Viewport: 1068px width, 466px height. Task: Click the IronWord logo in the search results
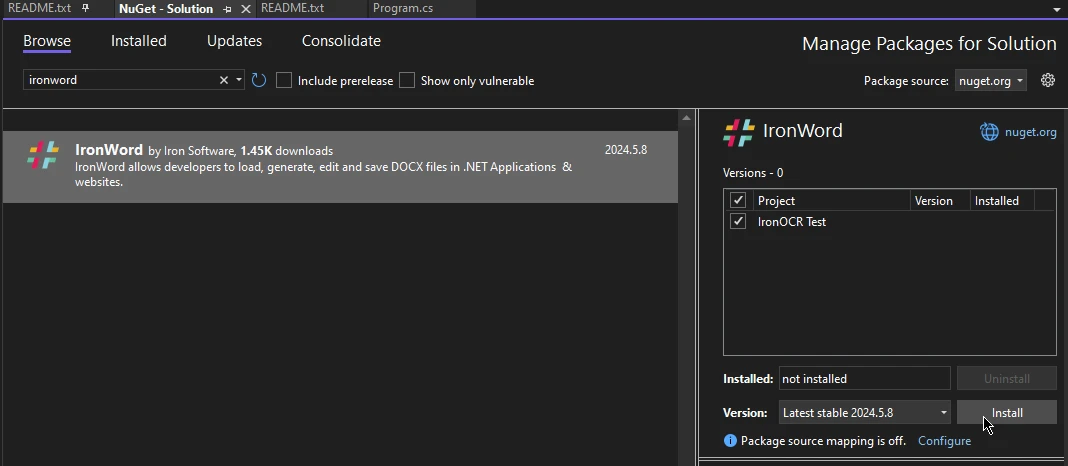(43, 155)
